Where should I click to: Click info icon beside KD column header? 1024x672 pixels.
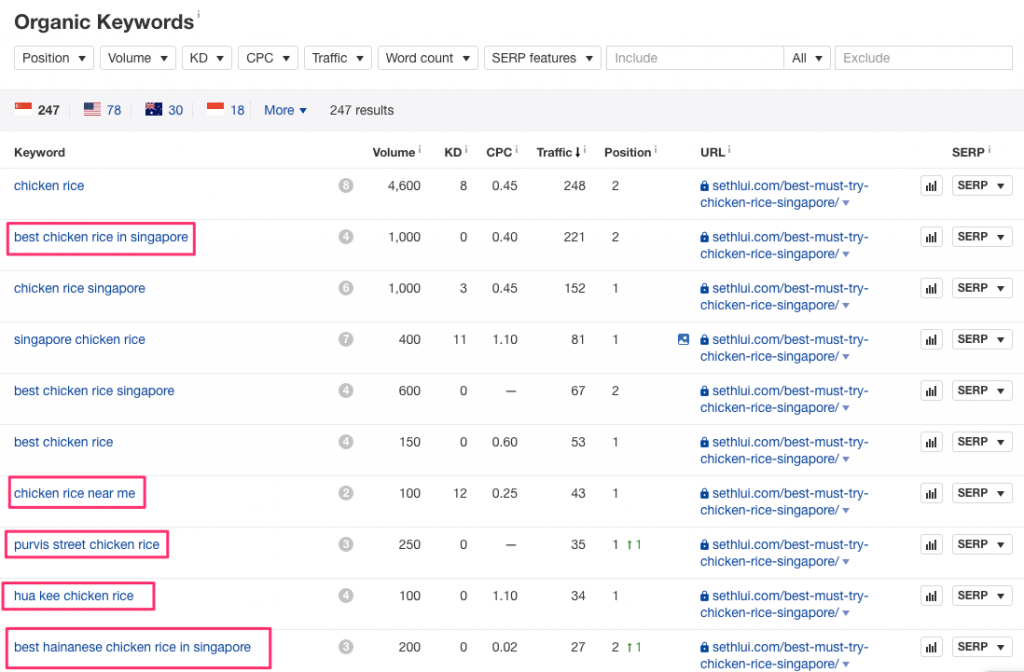coord(466,150)
